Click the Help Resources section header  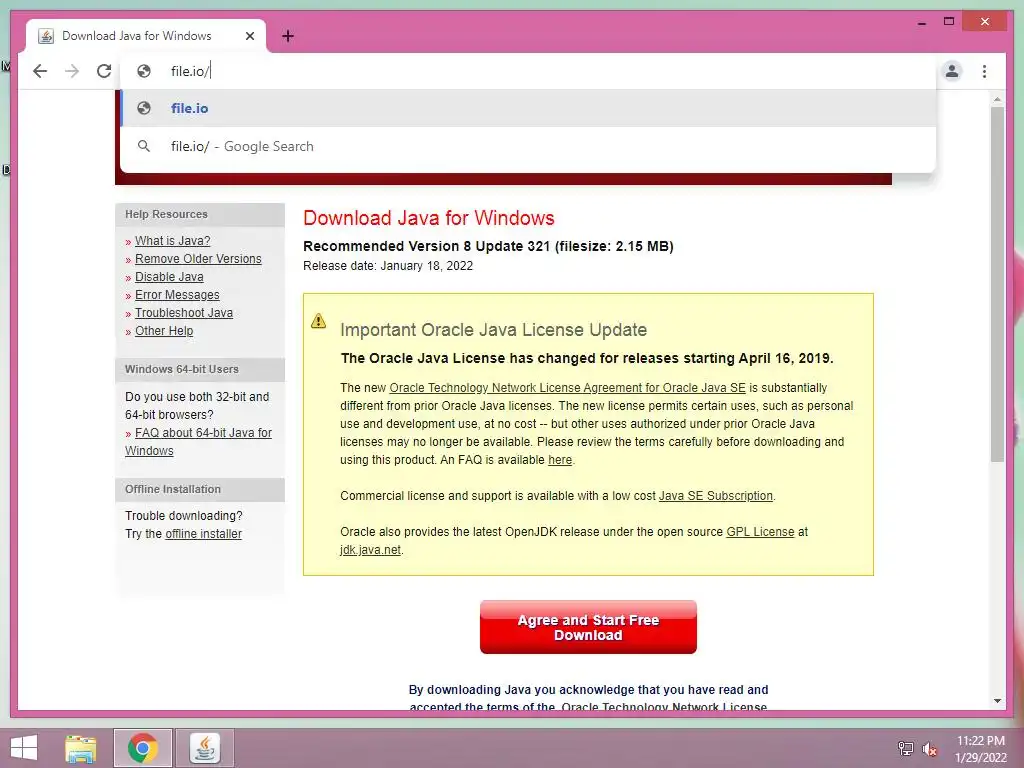(200, 214)
